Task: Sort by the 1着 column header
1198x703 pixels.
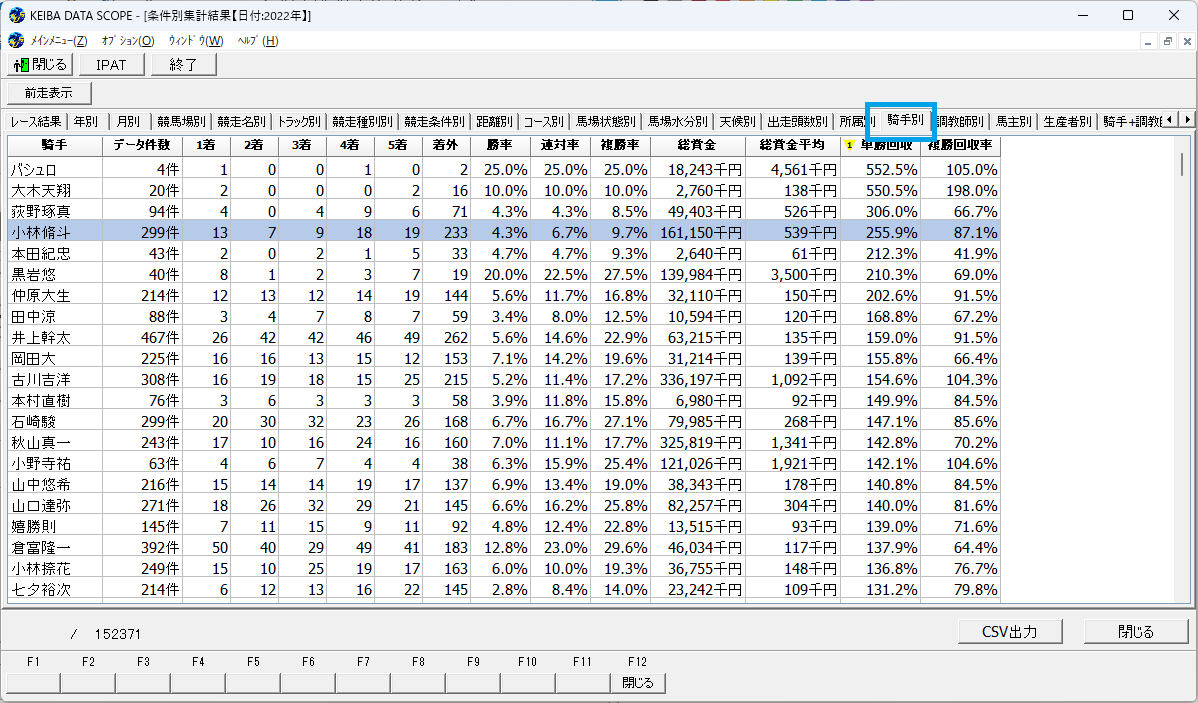Action: click(206, 144)
